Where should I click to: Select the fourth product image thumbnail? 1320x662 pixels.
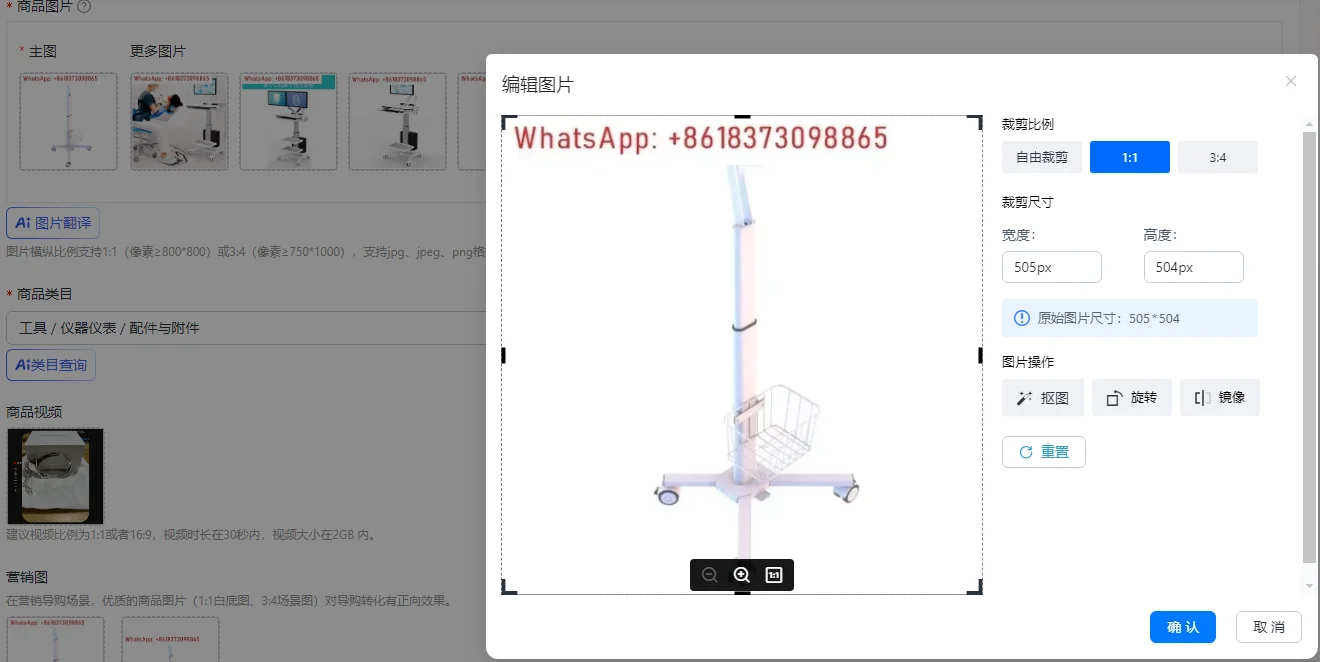(x=398, y=121)
